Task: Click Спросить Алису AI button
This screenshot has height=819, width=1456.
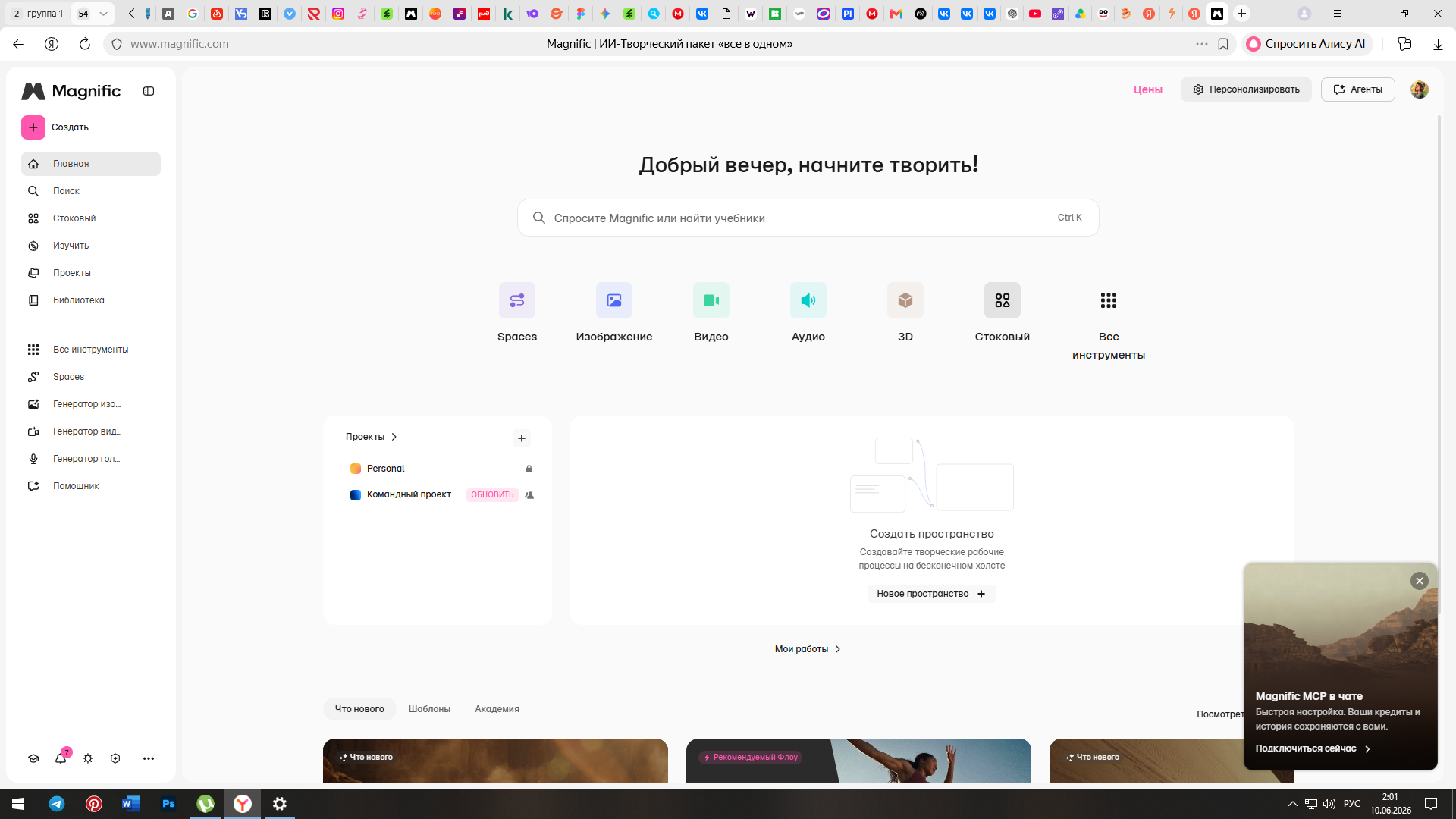Action: point(1307,44)
